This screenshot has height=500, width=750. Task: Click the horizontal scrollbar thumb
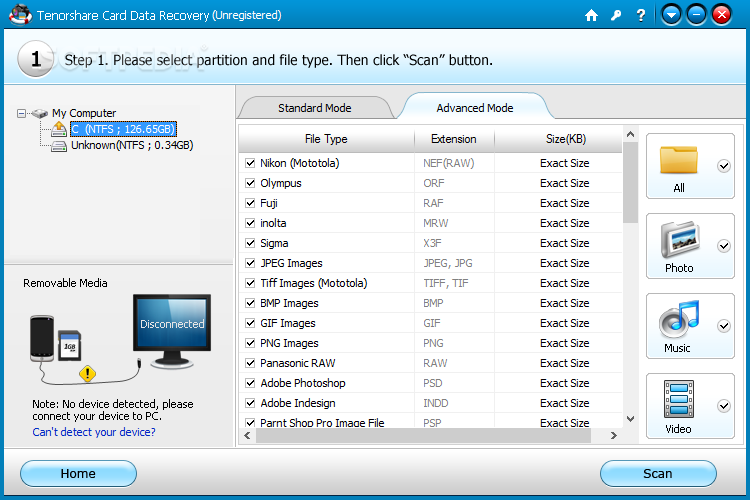(x=423, y=435)
